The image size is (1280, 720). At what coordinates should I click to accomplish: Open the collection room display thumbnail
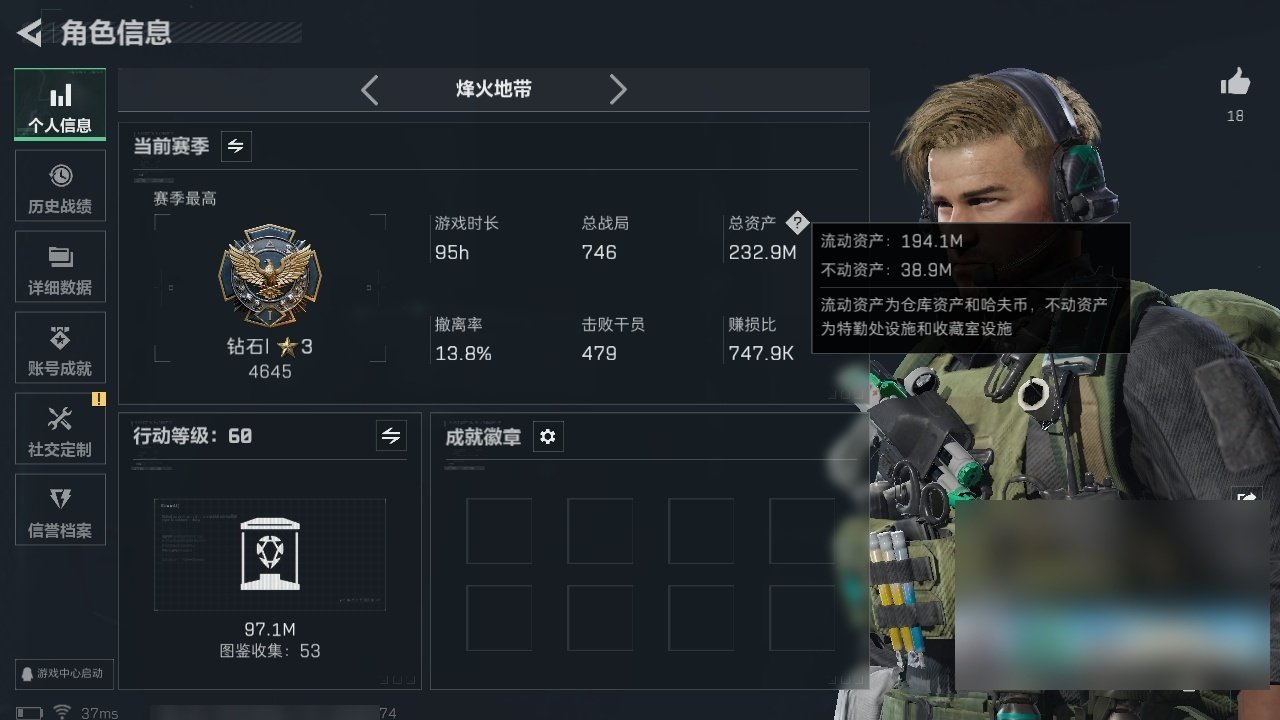click(270, 554)
